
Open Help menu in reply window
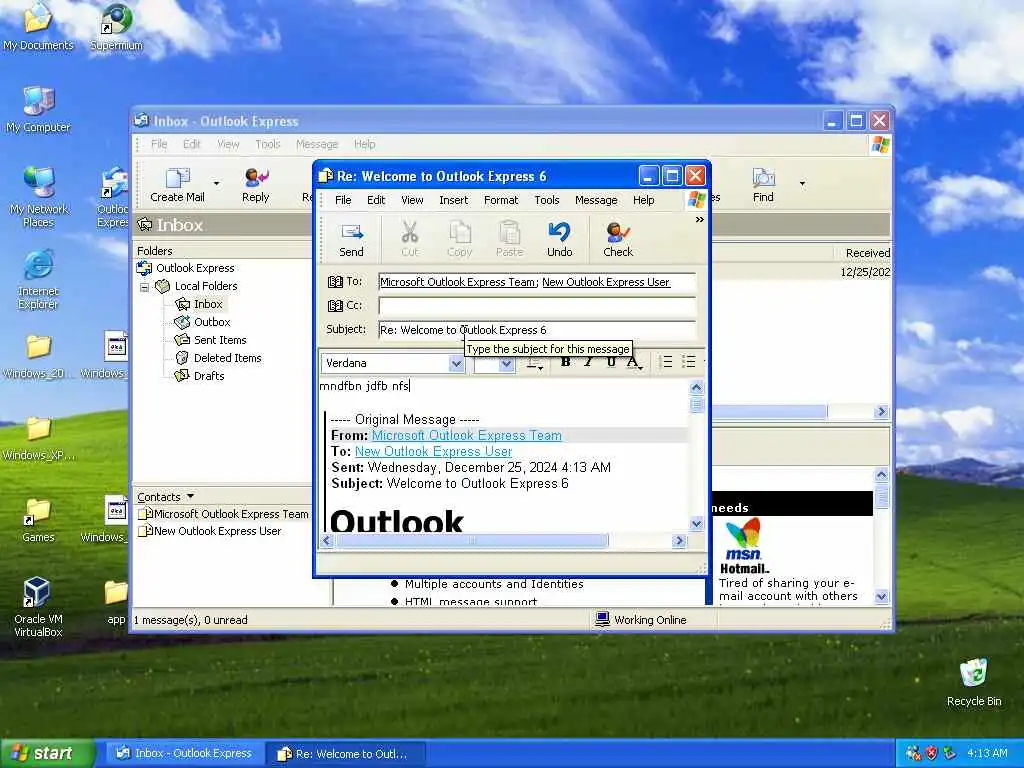pyautogui.click(x=643, y=200)
